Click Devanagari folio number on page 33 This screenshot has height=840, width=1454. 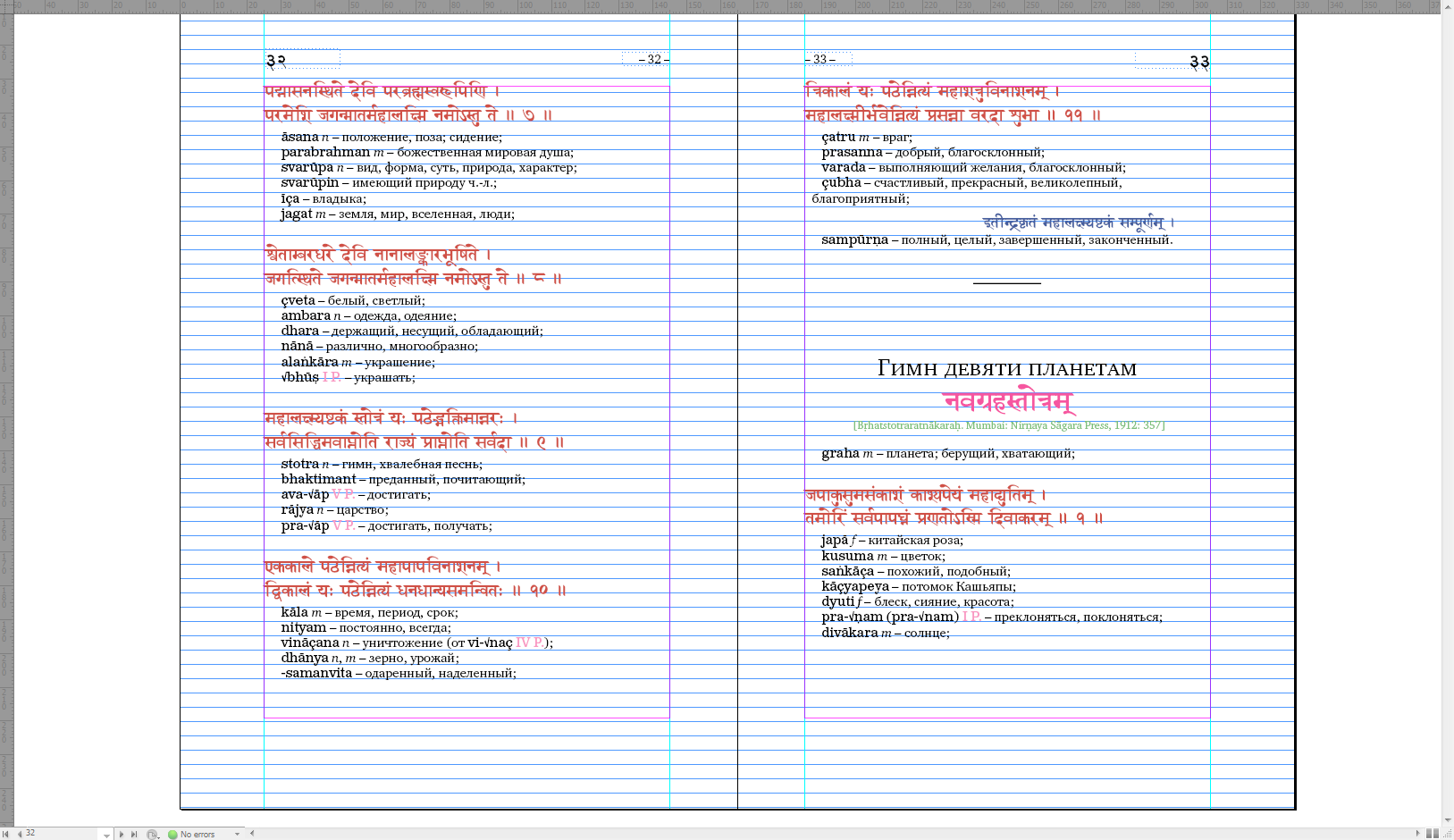click(1199, 62)
